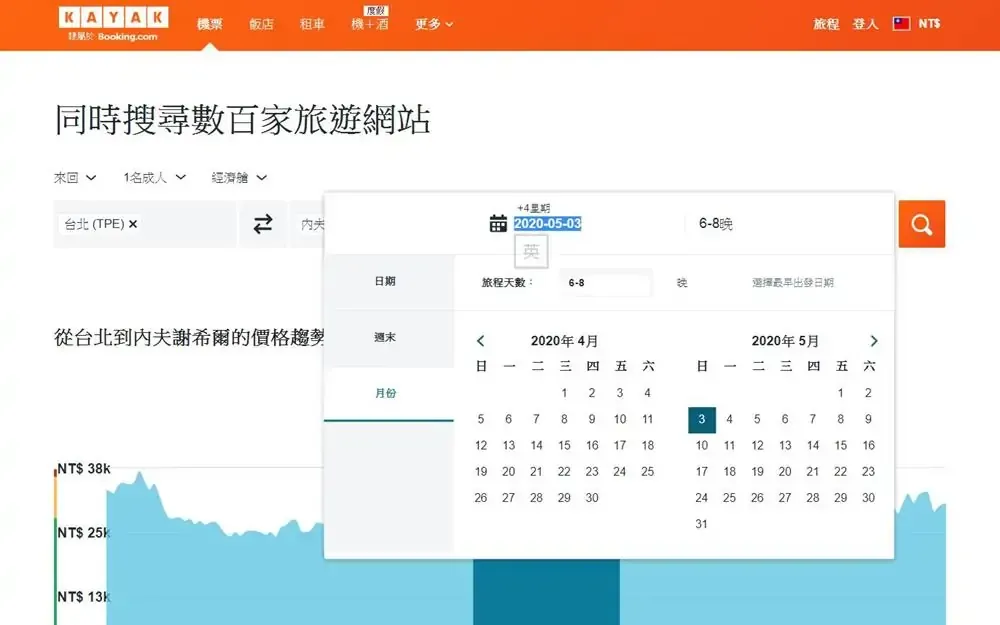Image resolution: width=1000 pixels, height=625 pixels.
Task: Open the calendar icon next to the departure date
Action: click(498, 223)
